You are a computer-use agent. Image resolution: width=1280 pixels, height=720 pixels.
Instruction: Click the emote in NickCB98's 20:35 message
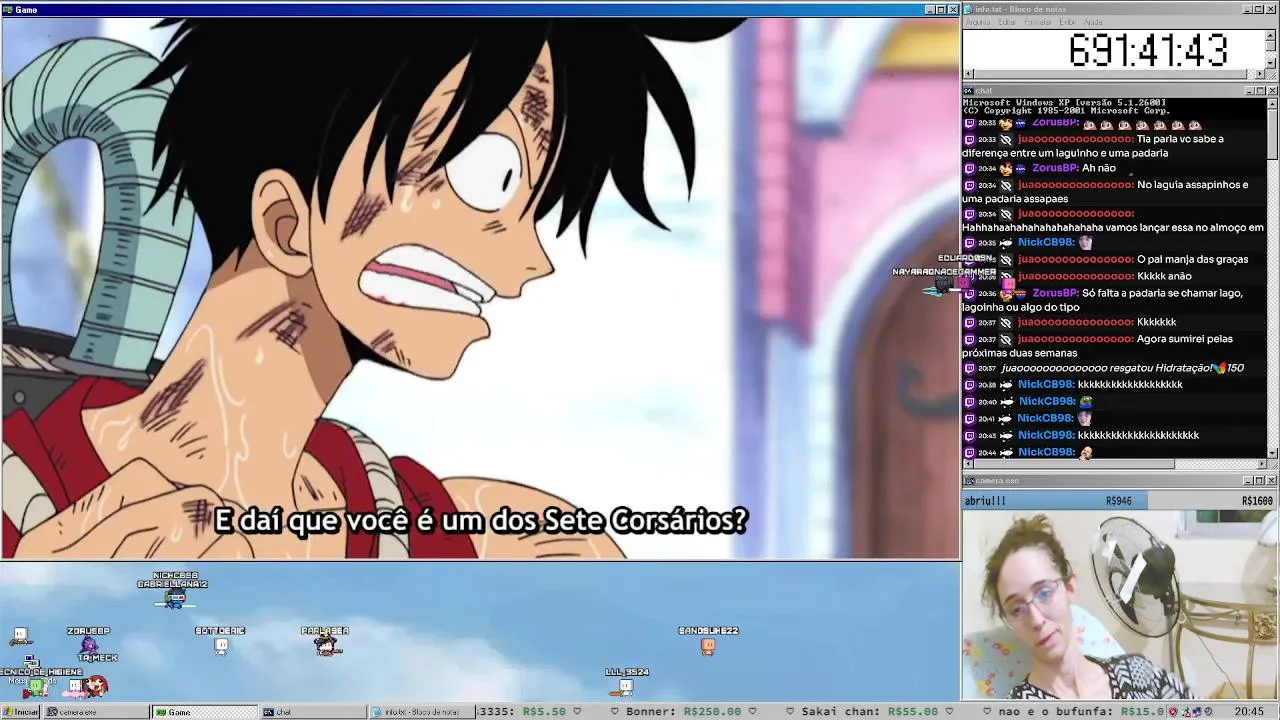1086,242
